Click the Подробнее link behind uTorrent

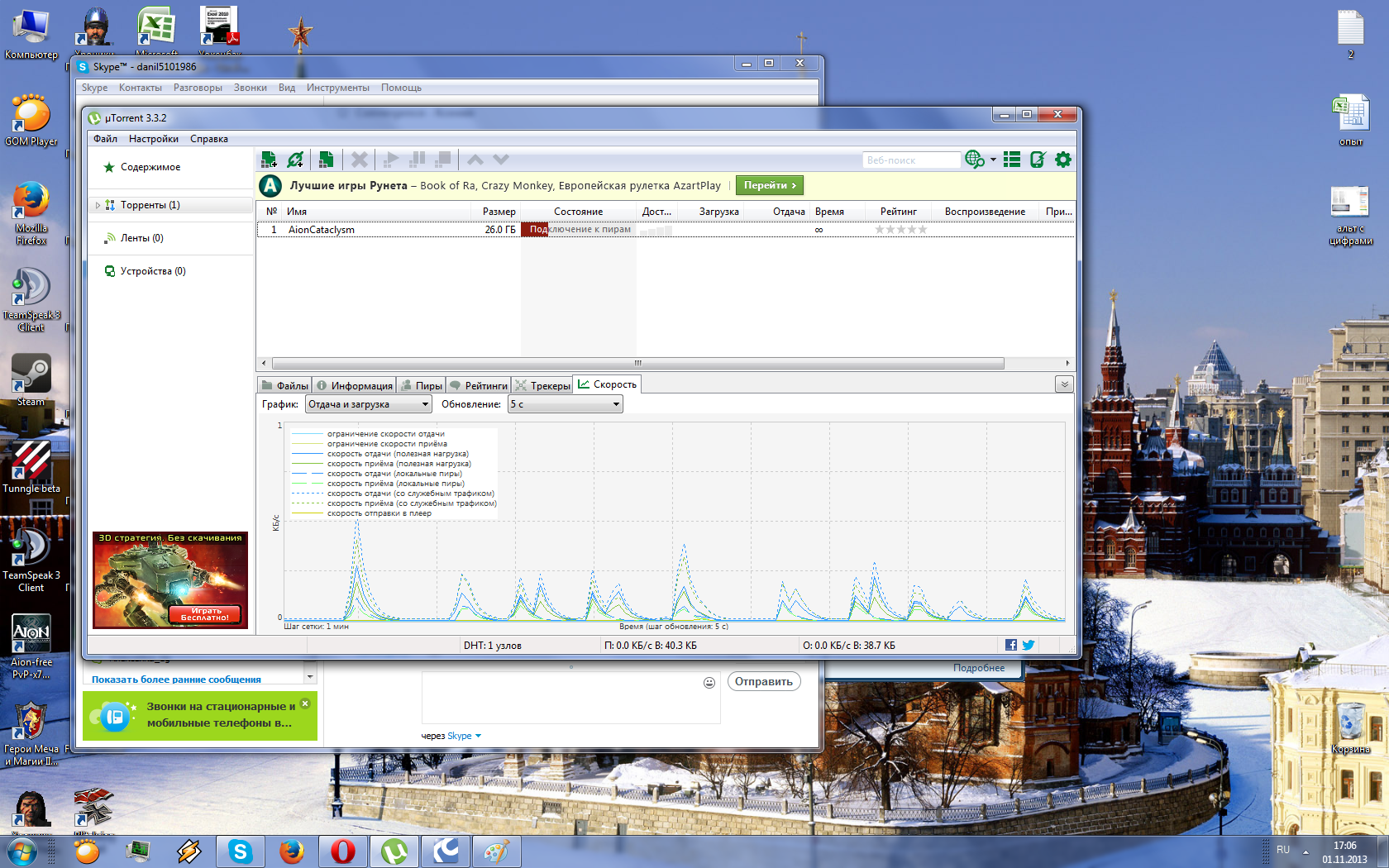click(979, 668)
